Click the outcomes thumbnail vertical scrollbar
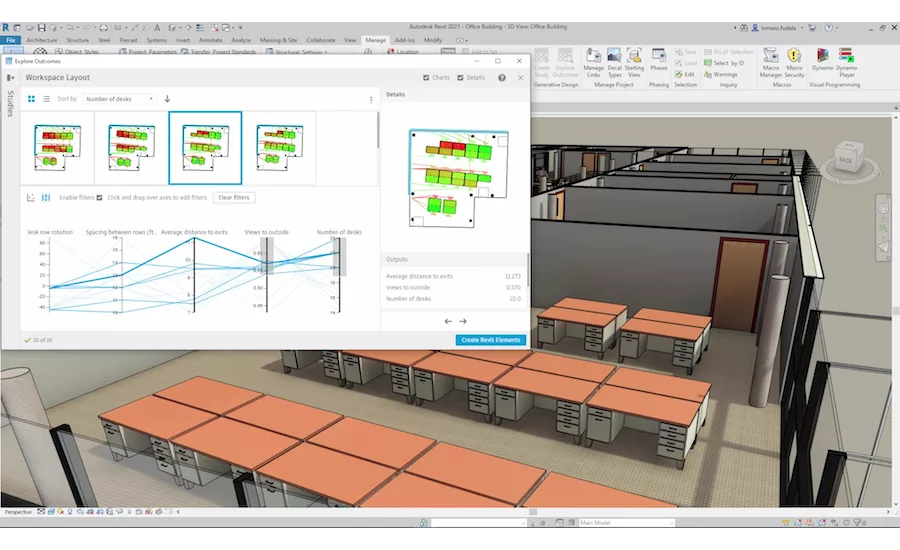 pyautogui.click(x=378, y=130)
